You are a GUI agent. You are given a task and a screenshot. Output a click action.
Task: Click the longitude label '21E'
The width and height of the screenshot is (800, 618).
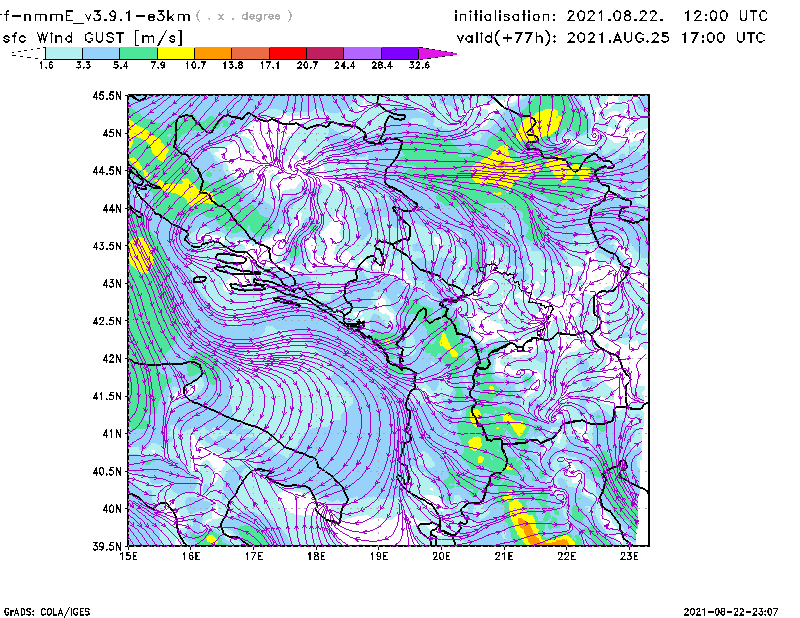(504, 556)
